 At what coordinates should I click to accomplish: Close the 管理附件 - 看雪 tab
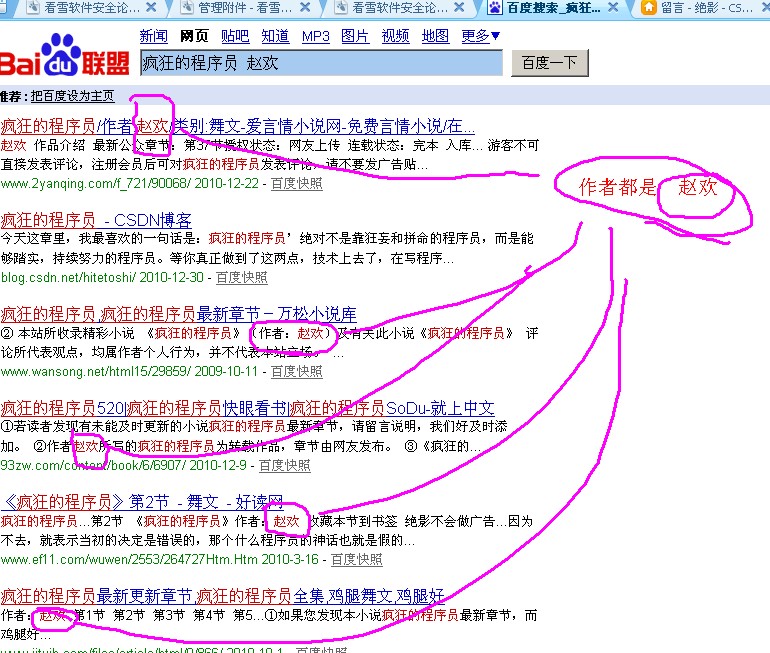pyautogui.click(x=305, y=7)
